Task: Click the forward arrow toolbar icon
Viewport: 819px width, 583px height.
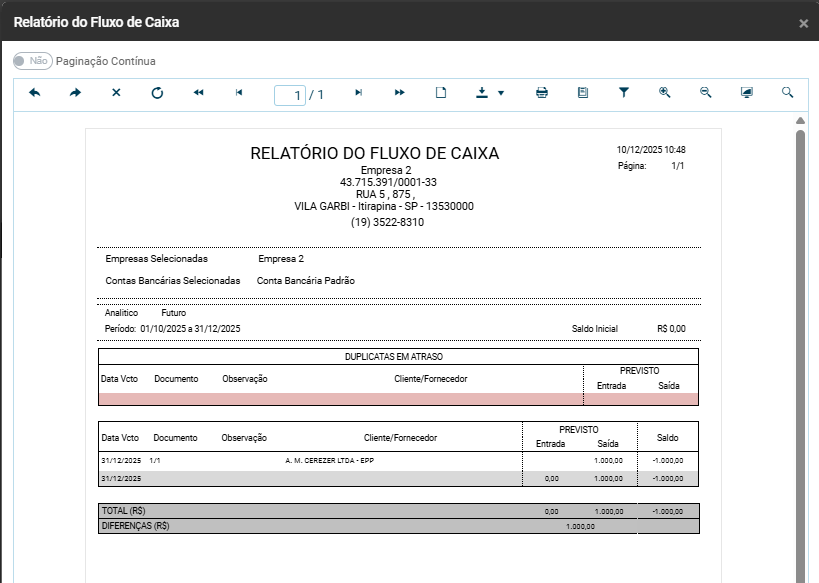Action: click(75, 93)
